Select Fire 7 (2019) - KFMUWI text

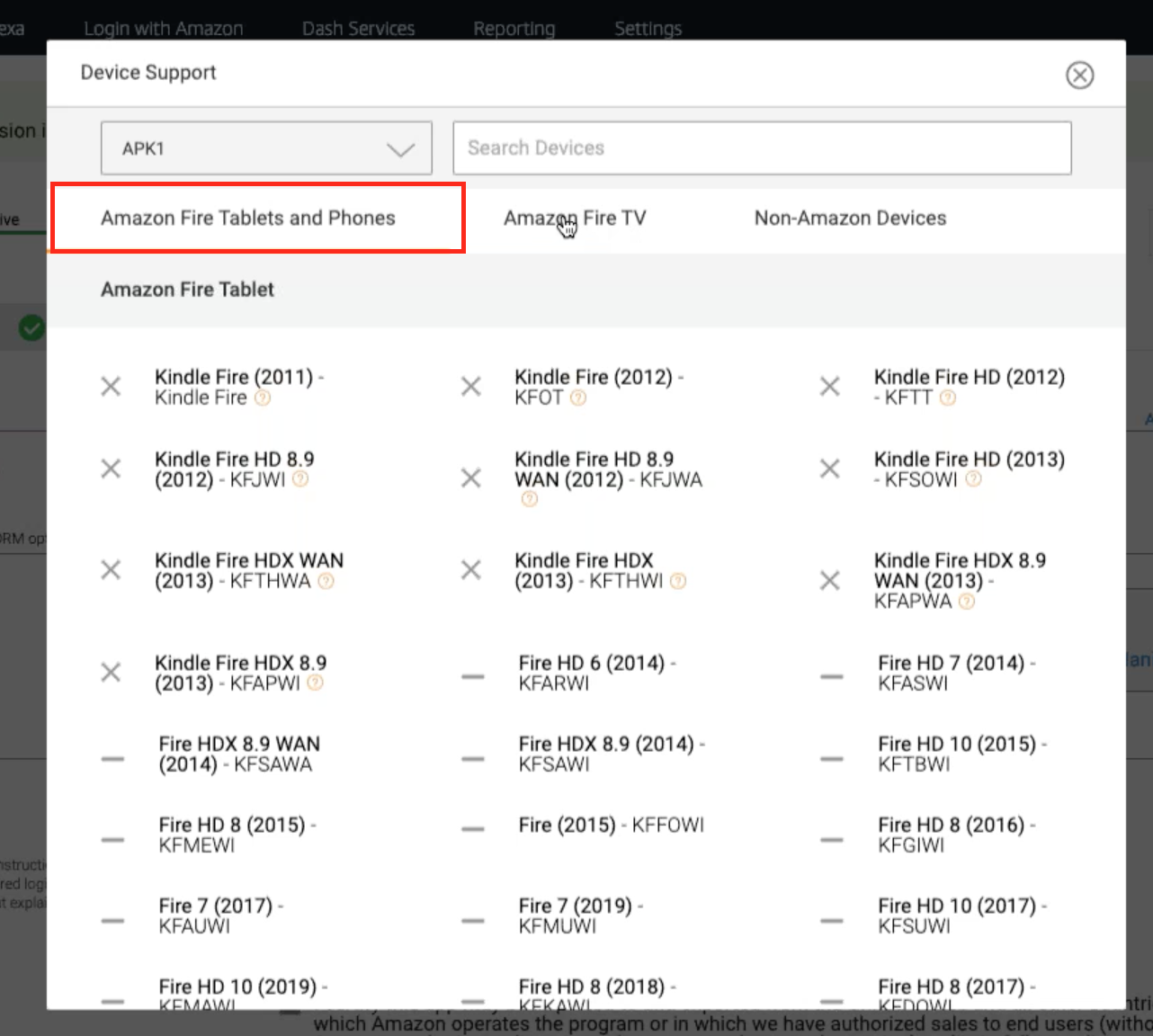tap(581, 915)
